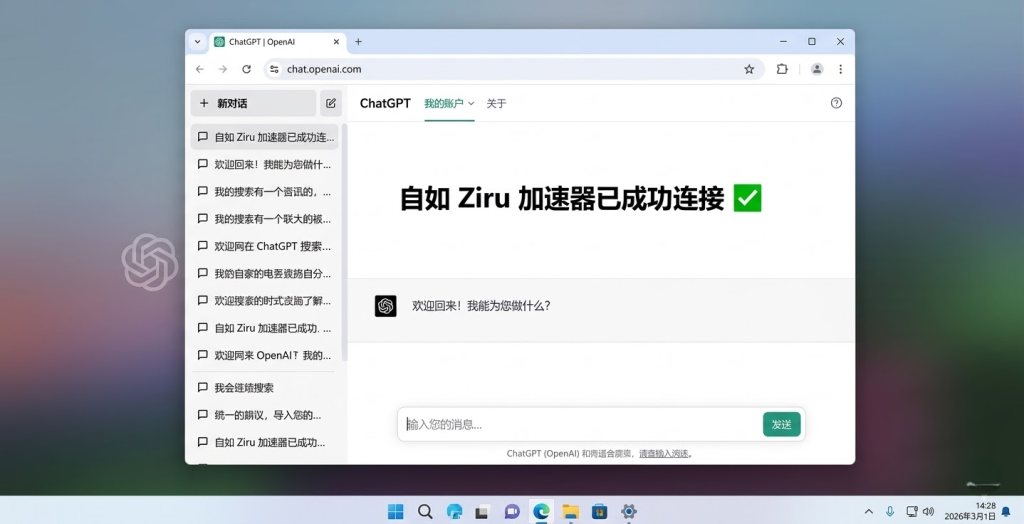
Task: Open the browser three-dot menu
Action: coord(840,69)
